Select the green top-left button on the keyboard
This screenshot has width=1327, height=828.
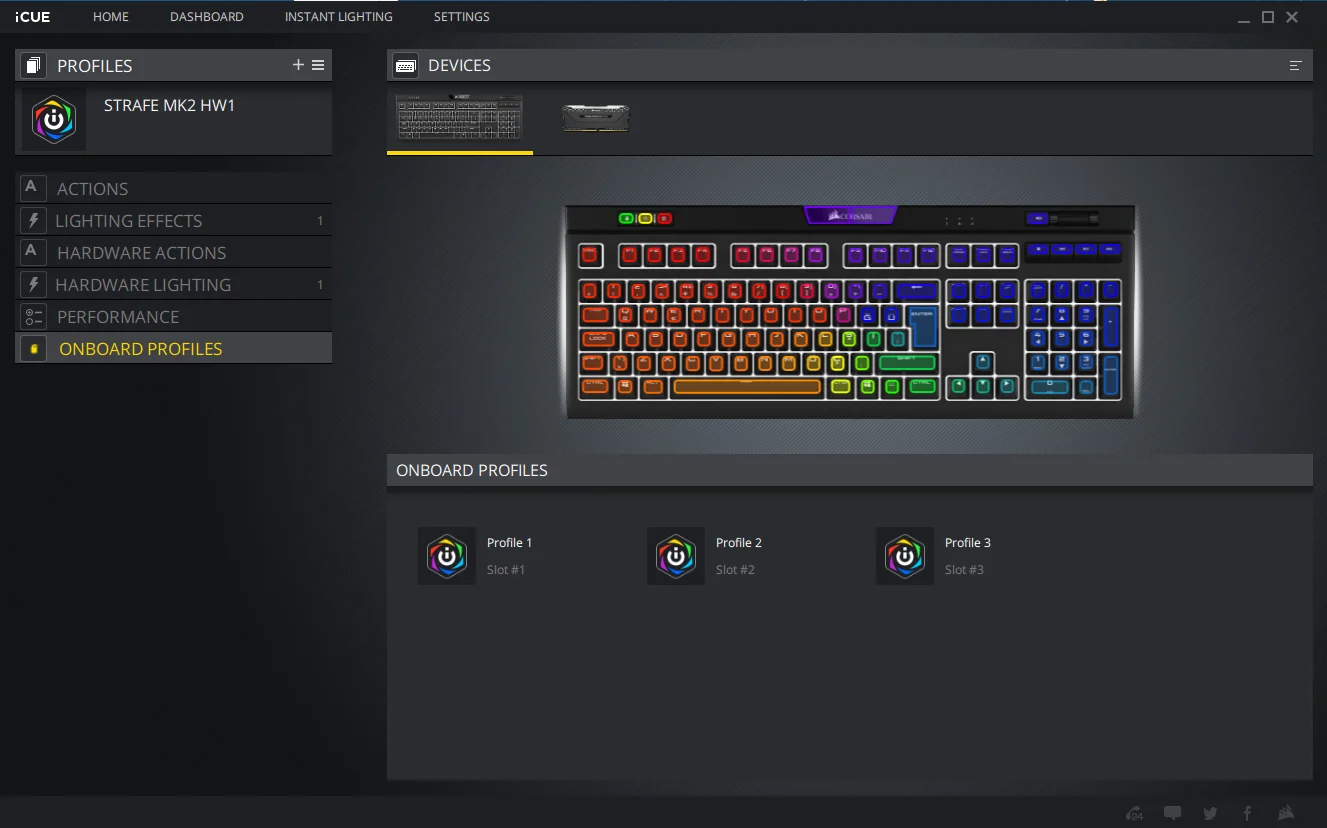pyautogui.click(x=626, y=218)
